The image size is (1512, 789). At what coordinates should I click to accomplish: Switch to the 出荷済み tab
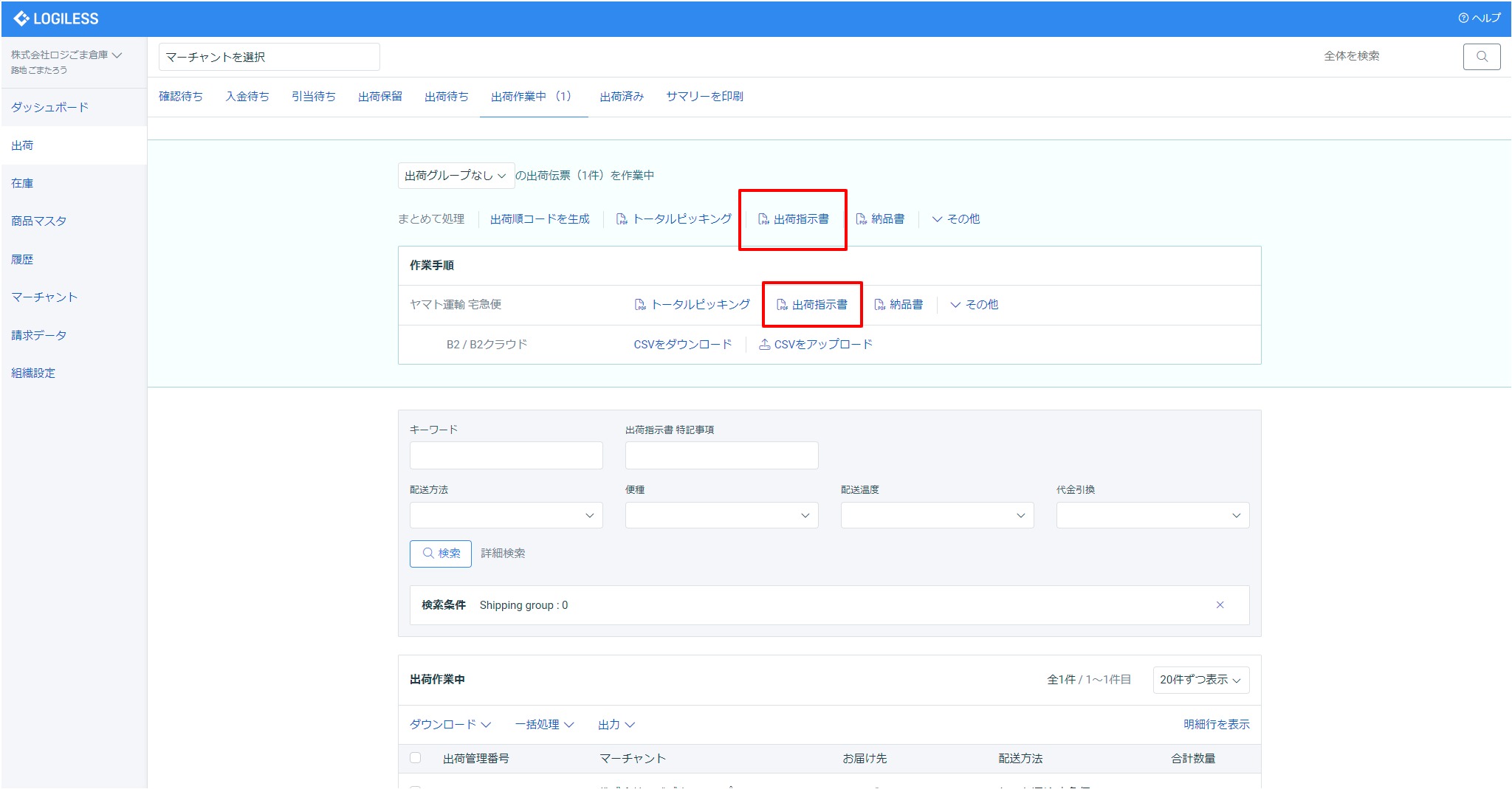tap(622, 96)
